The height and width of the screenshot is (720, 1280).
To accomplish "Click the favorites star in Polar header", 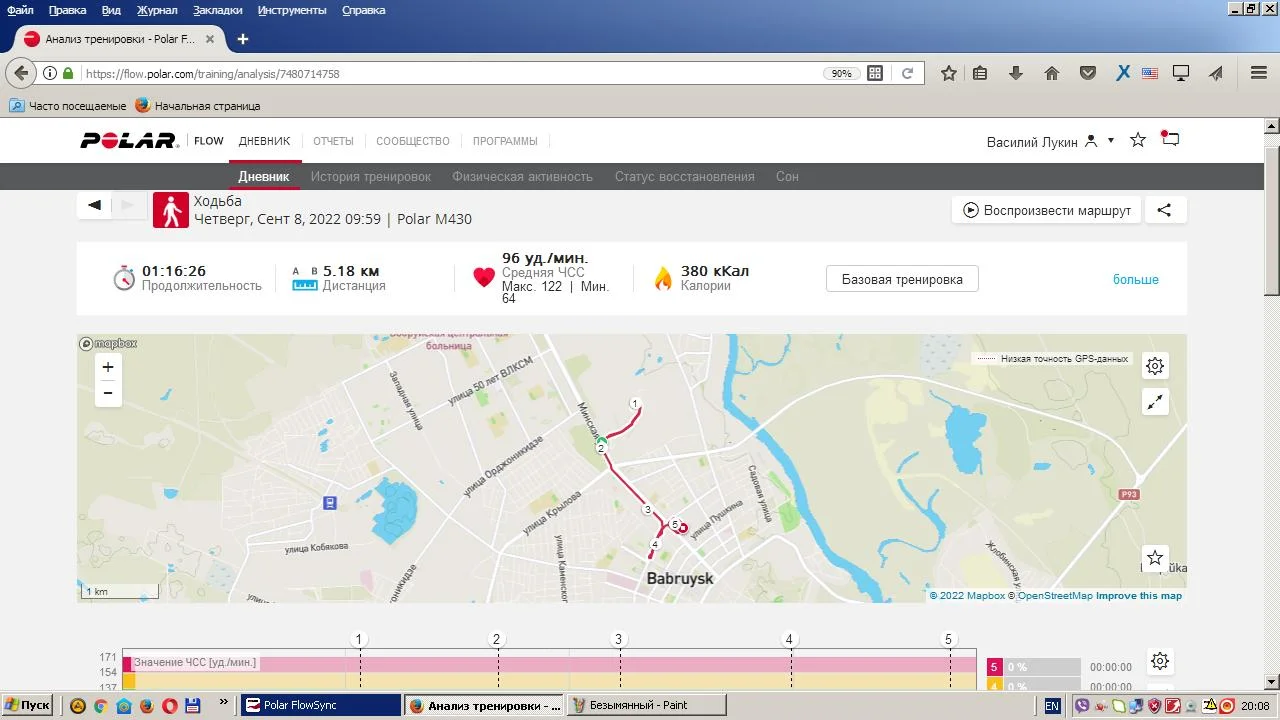I will (x=1137, y=140).
